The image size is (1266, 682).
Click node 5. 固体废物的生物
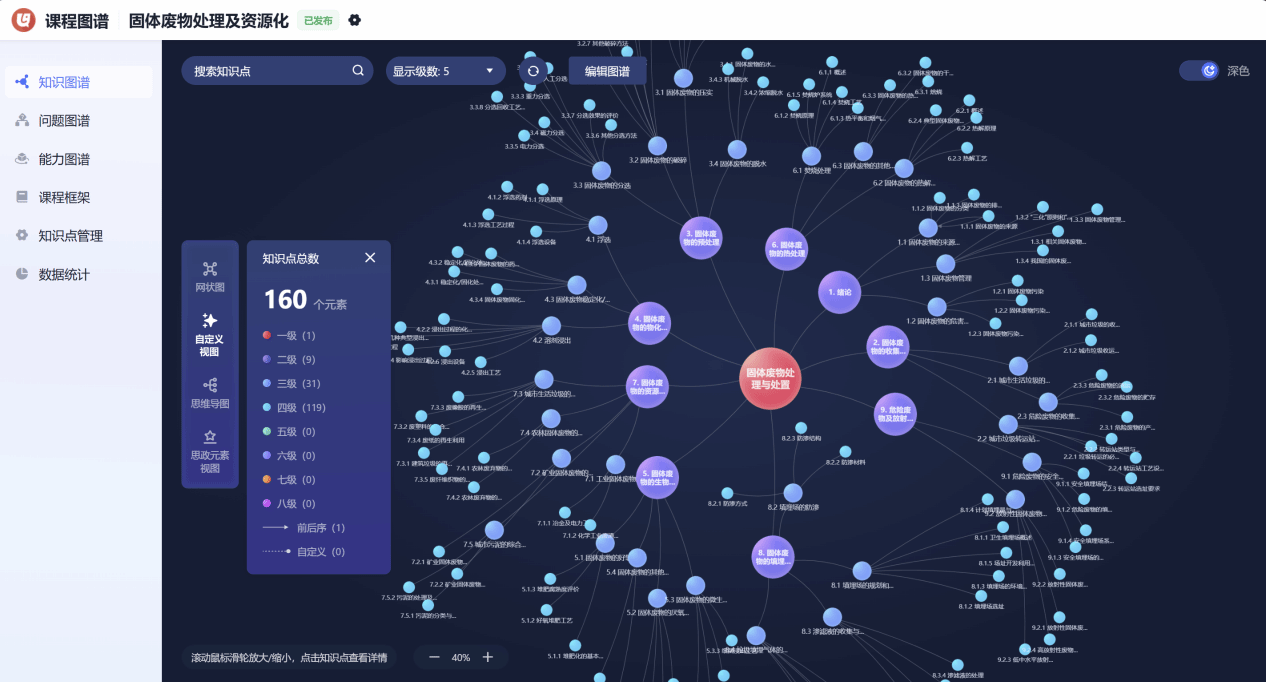click(658, 477)
